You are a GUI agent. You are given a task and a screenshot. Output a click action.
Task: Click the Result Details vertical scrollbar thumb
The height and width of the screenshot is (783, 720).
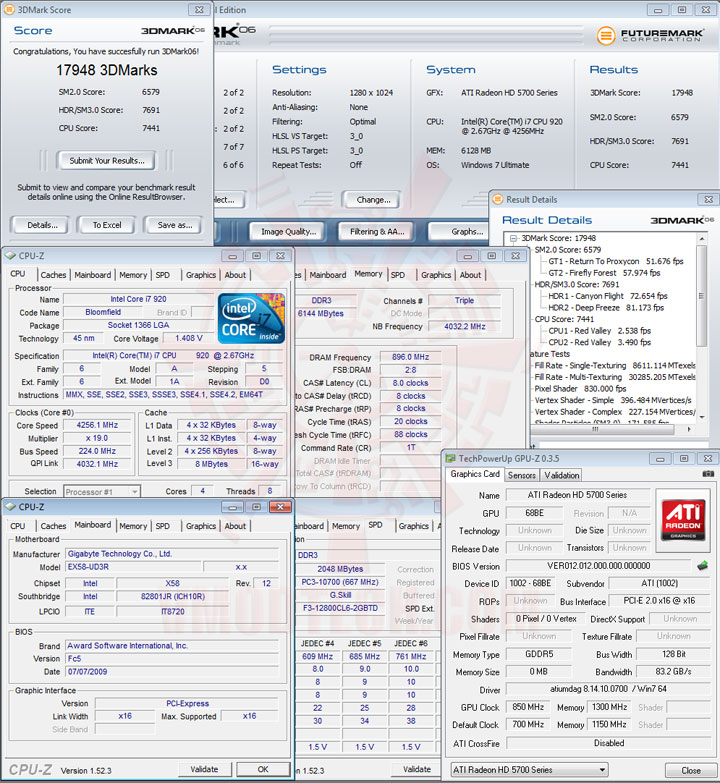click(x=702, y=296)
